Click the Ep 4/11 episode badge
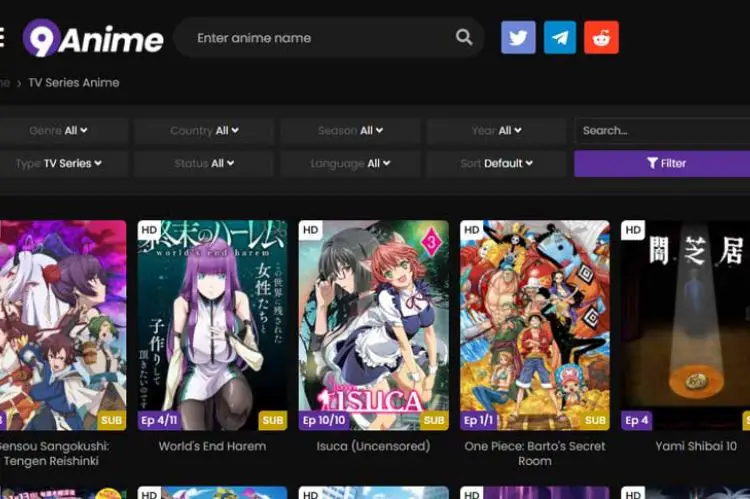This screenshot has width=750, height=499. point(159,420)
